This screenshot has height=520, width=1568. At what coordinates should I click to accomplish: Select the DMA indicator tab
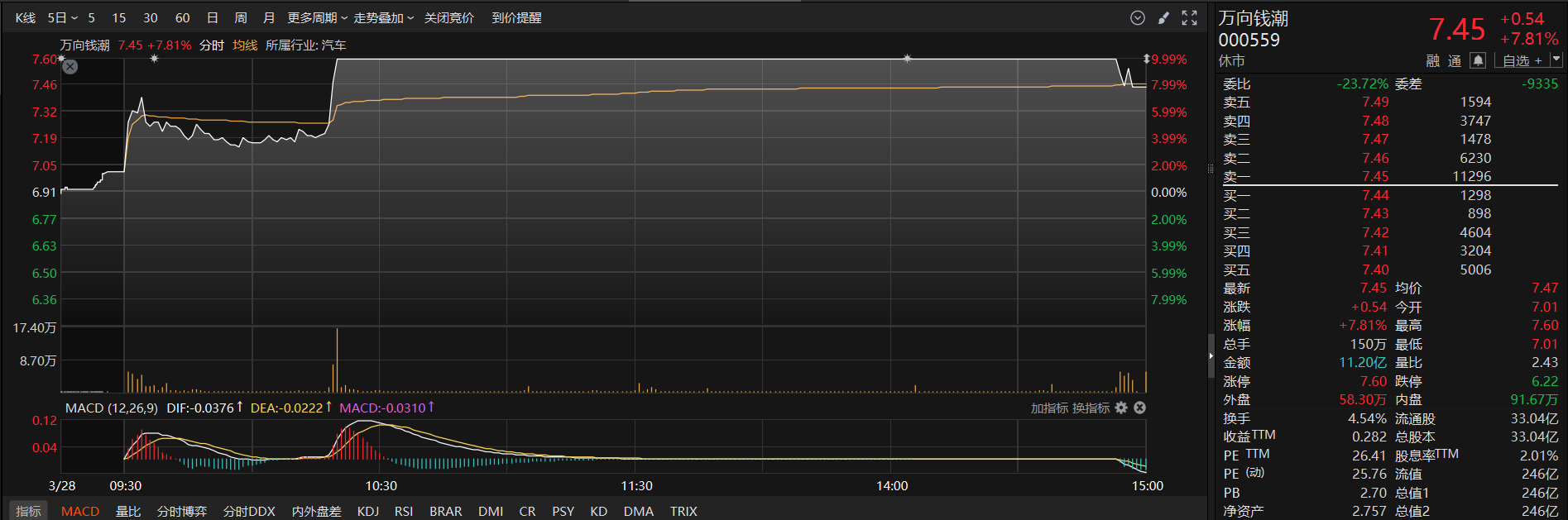pyautogui.click(x=639, y=511)
